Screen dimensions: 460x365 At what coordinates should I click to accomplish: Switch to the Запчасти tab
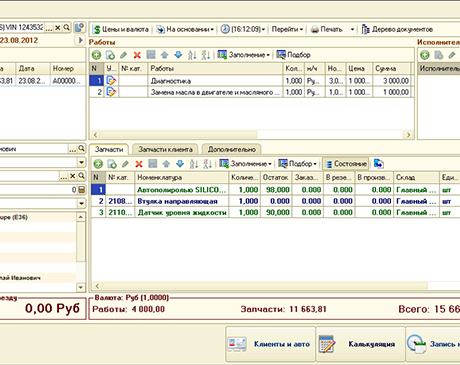click(109, 149)
